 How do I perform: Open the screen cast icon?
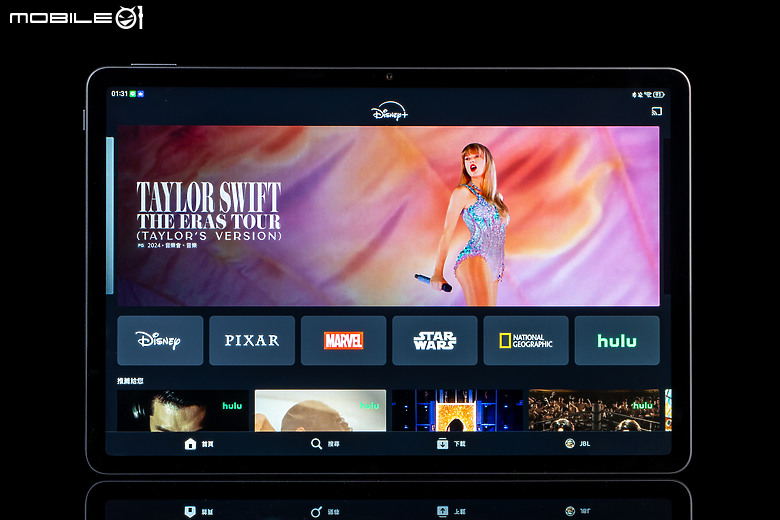(x=657, y=111)
